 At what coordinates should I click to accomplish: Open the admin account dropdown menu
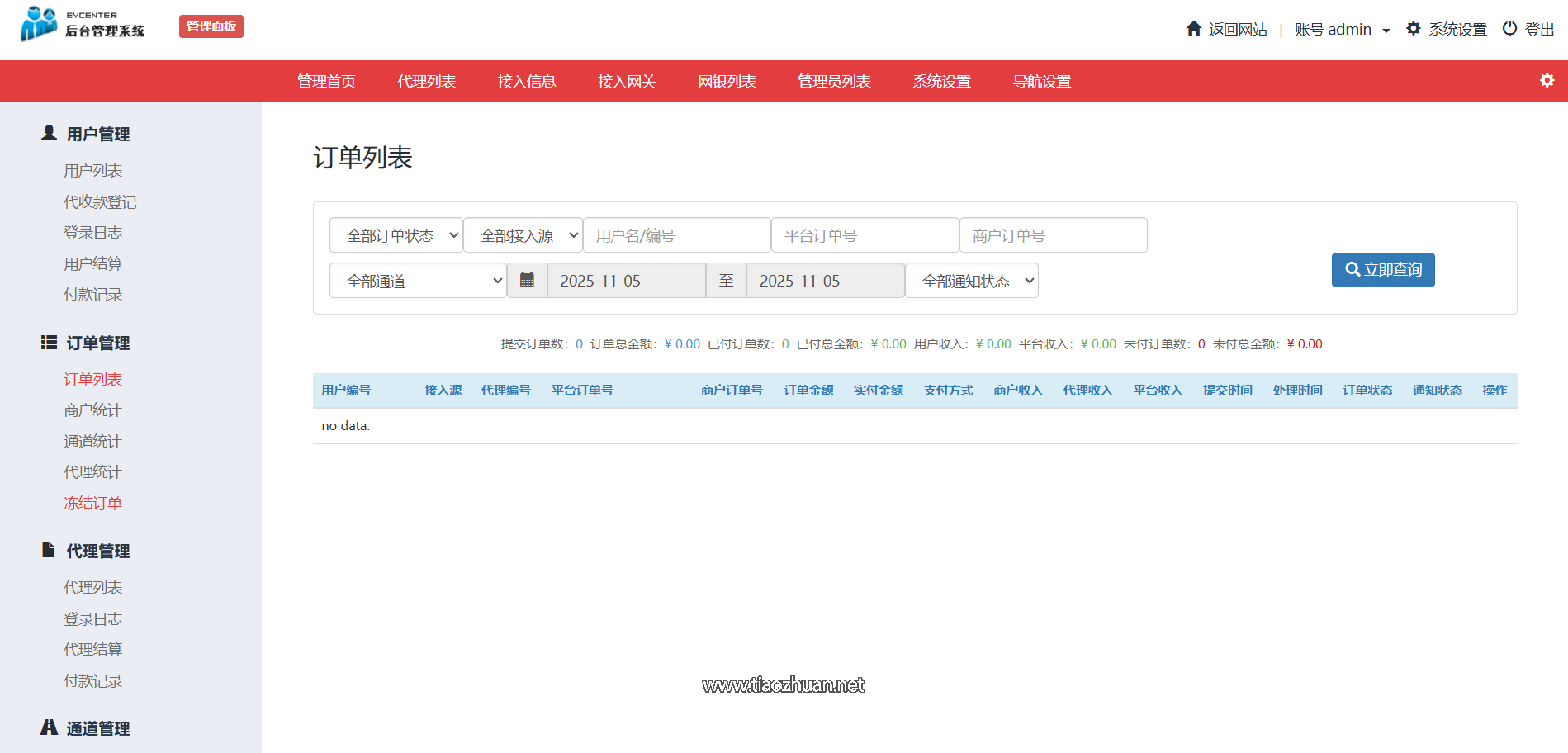(x=1342, y=30)
